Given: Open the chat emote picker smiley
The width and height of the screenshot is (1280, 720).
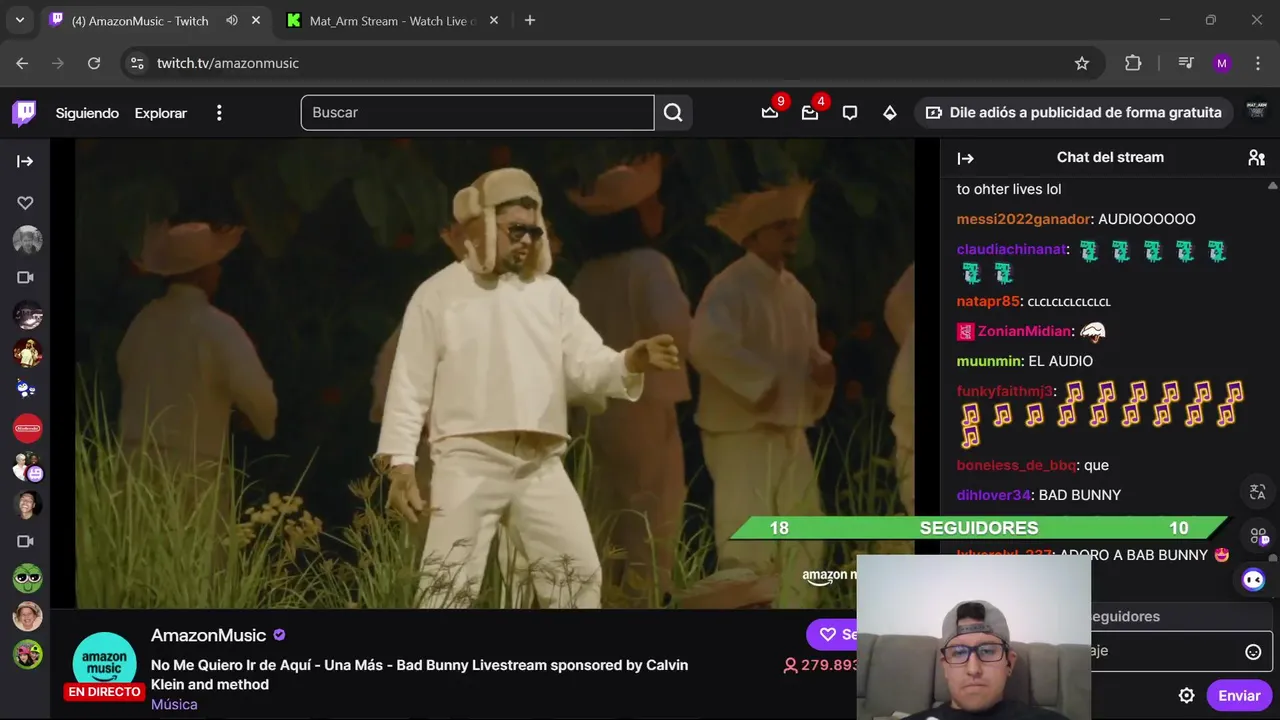Looking at the screenshot, I should tap(1253, 652).
